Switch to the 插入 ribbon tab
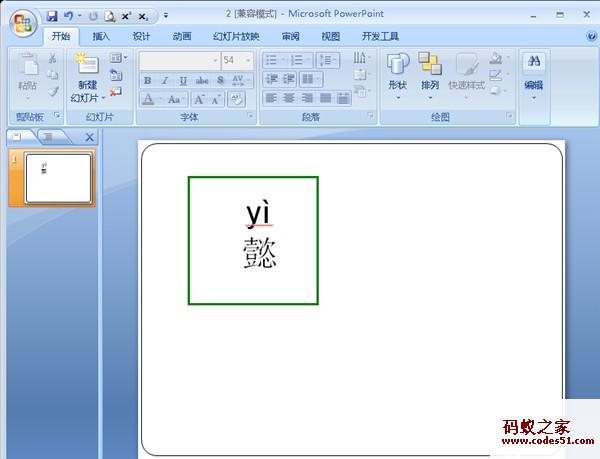 pyautogui.click(x=101, y=36)
